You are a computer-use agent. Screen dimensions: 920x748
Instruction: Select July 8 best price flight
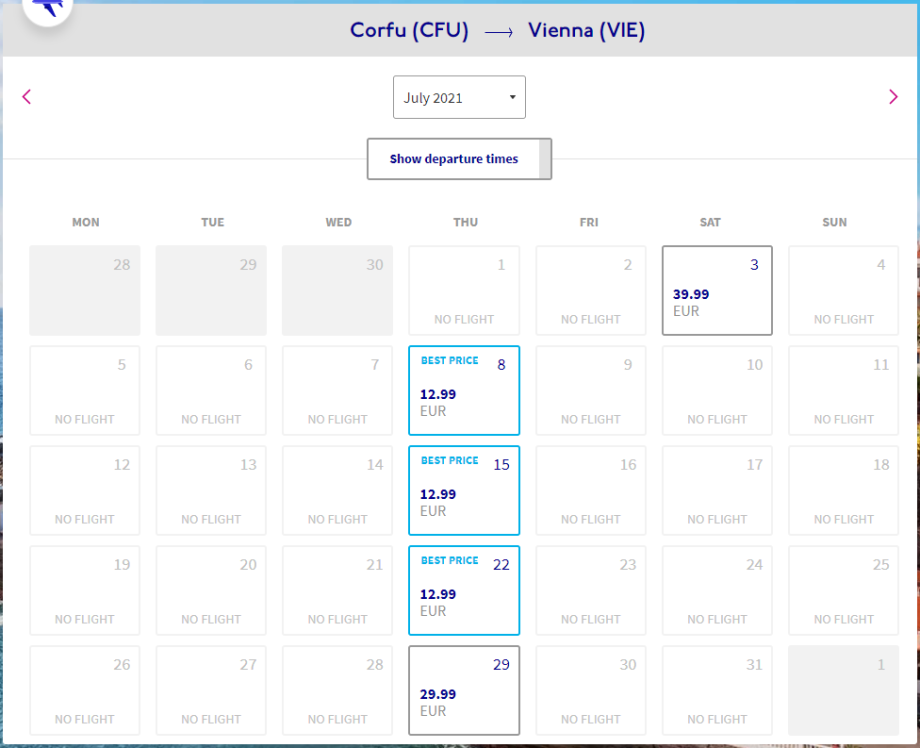[x=464, y=390]
